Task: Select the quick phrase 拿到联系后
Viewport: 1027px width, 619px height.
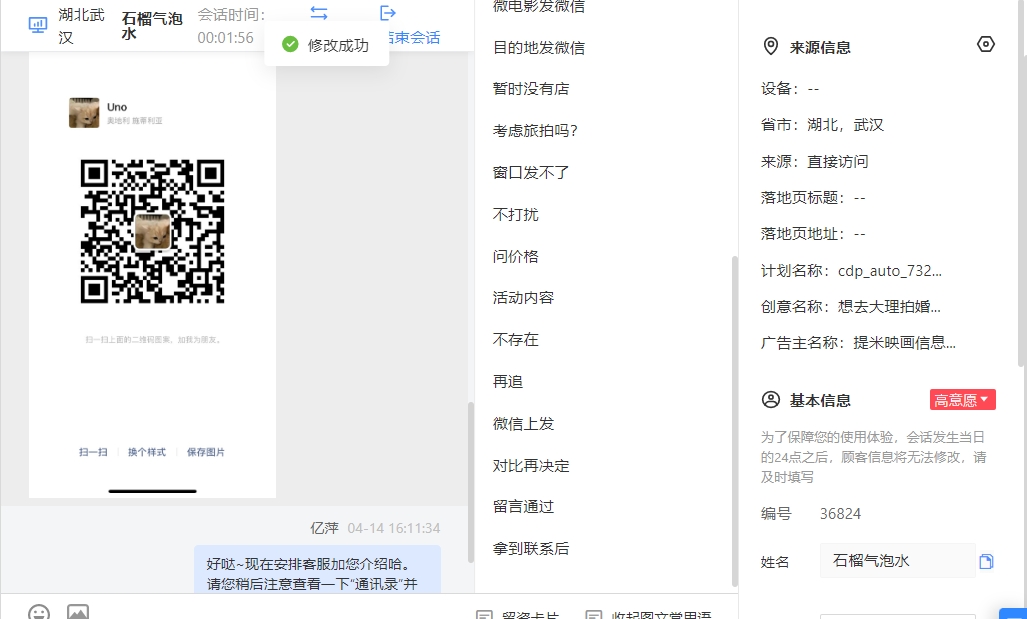Action: pos(531,549)
